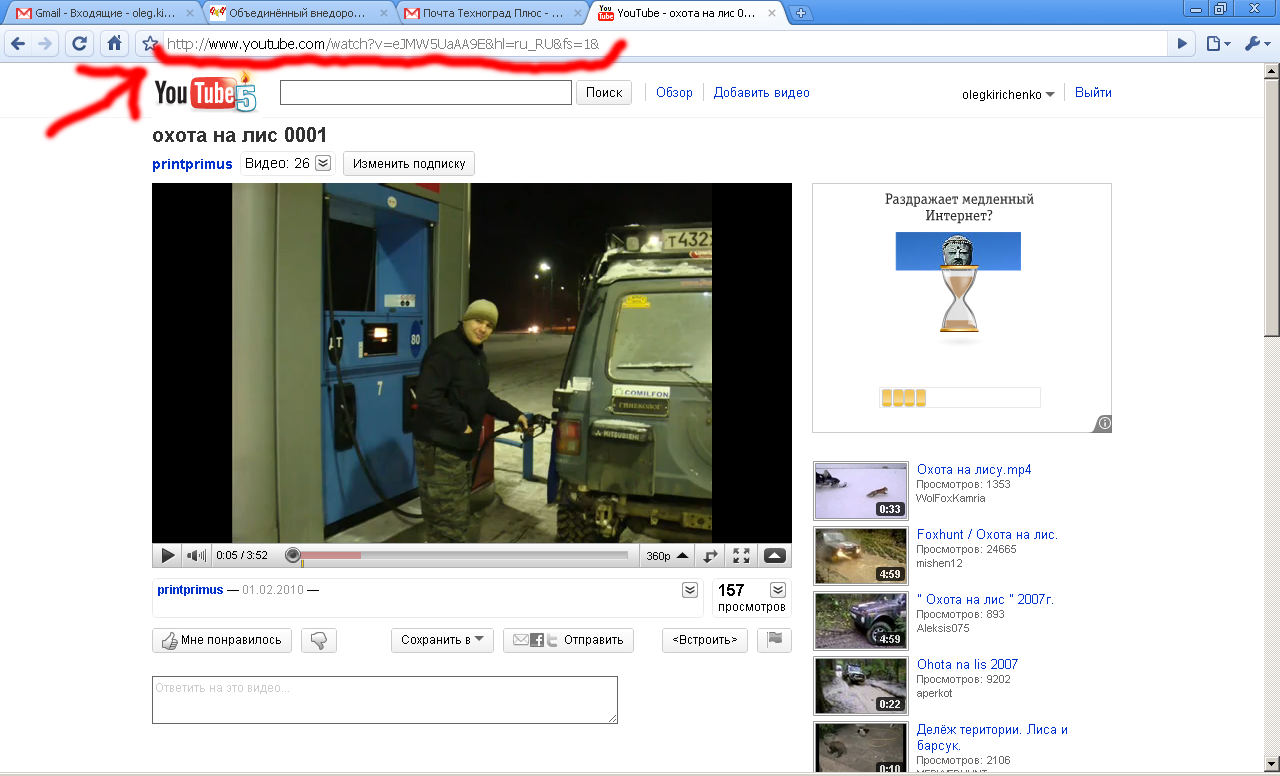Screen dimensions: 1280x776
Task: Play the video with the play button
Action: point(168,556)
